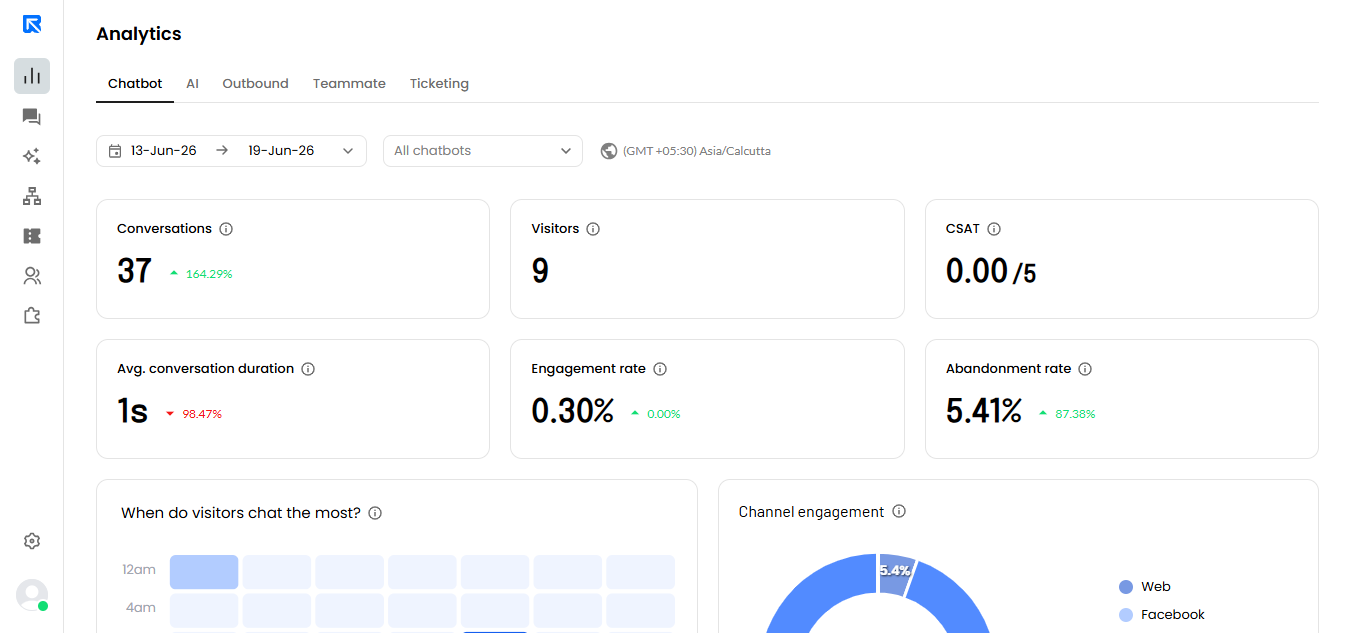Click the highlighted 12am heatmap cell
Viewport: 1350px width, 633px height.
pyautogui.click(x=204, y=572)
